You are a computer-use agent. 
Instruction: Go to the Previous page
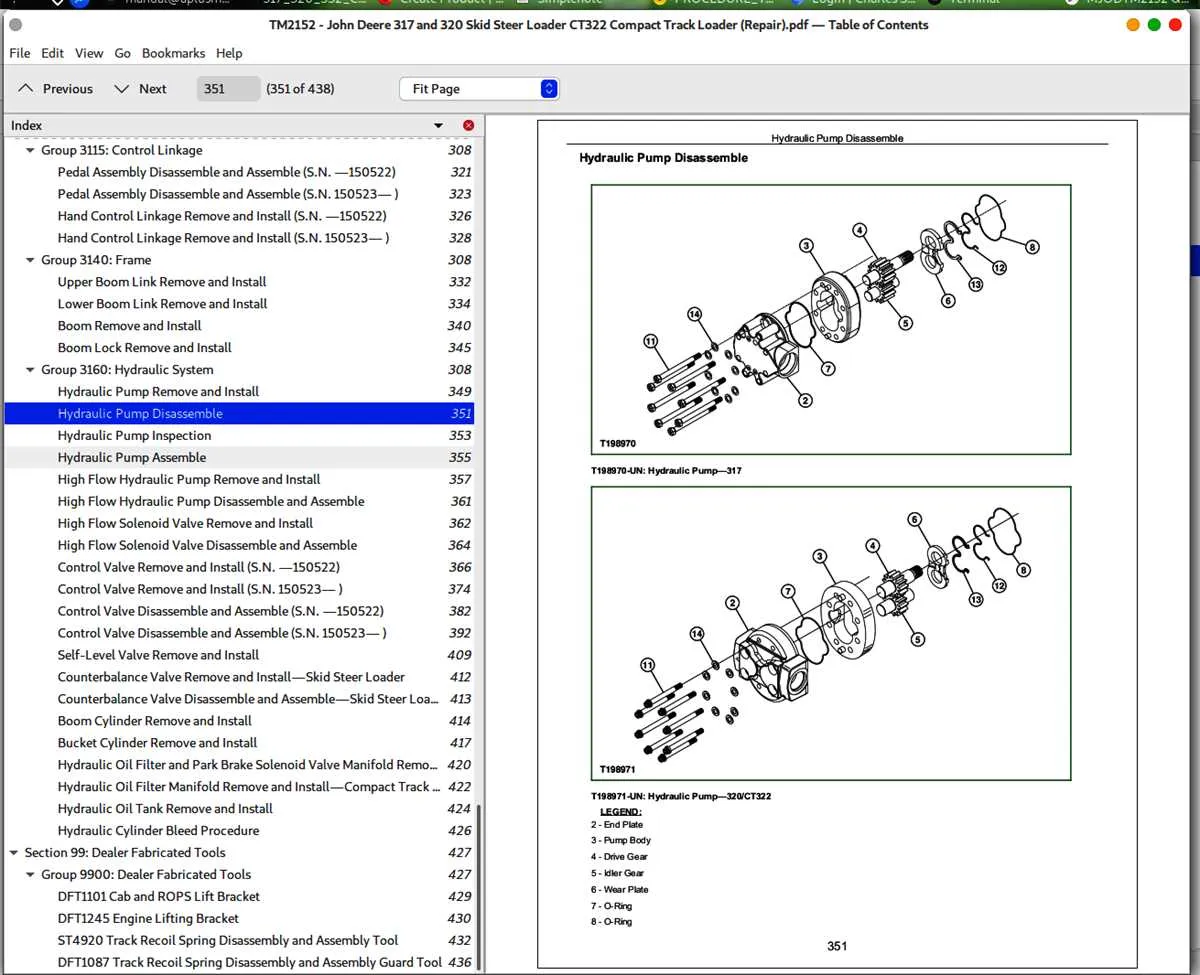click(x=56, y=89)
